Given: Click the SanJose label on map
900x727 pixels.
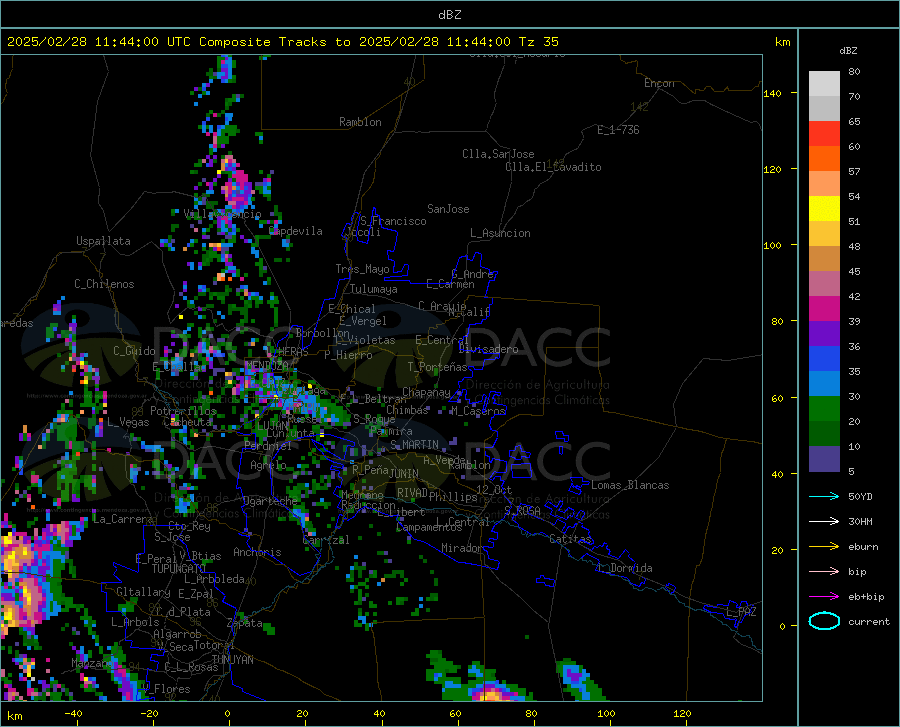Looking at the screenshot, I should [448, 209].
